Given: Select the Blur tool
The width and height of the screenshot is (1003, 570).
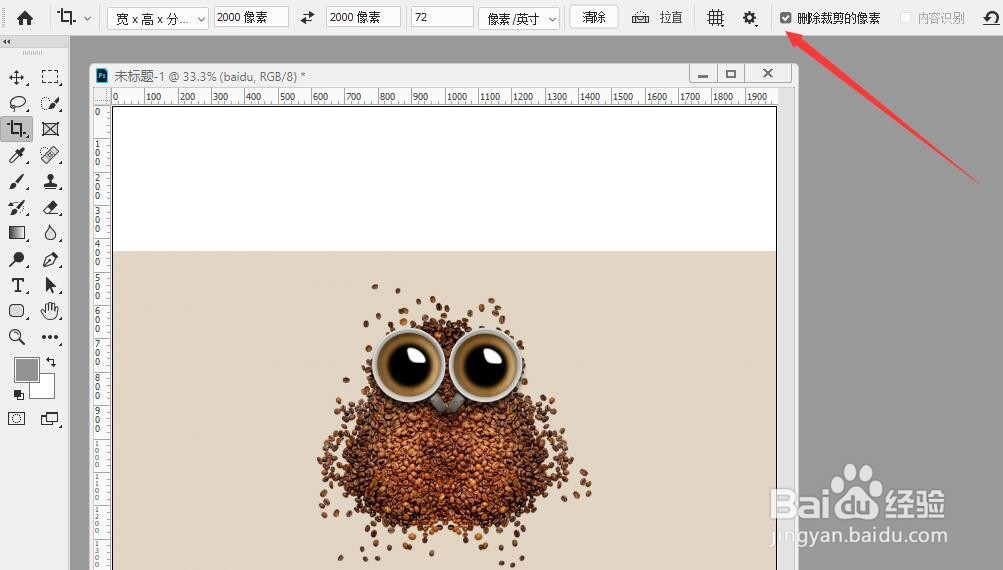Looking at the screenshot, I should pyautogui.click(x=51, y=233).
